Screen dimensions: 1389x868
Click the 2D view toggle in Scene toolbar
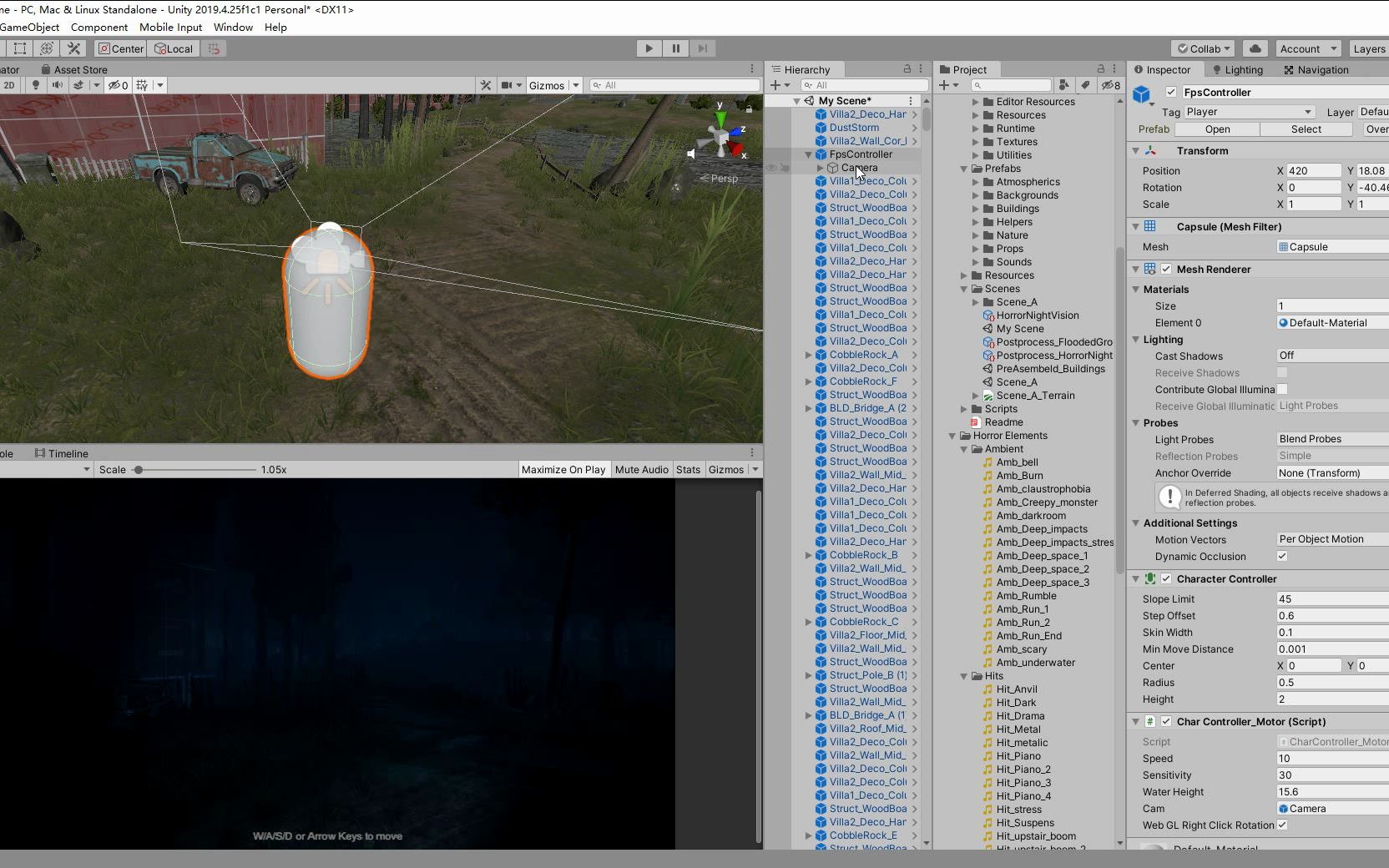pos(10,84)
